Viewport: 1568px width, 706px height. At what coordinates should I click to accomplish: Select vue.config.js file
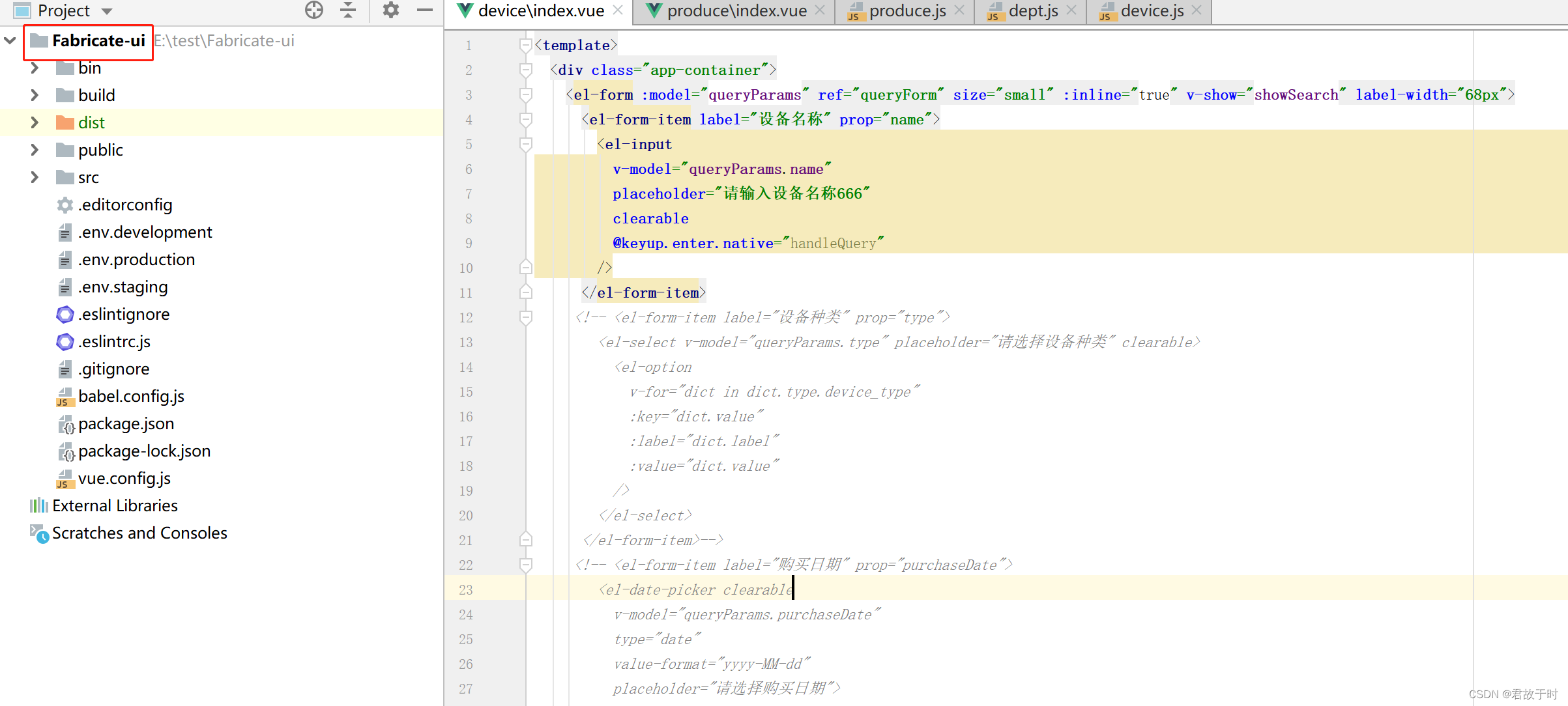(x=124, y=478)
